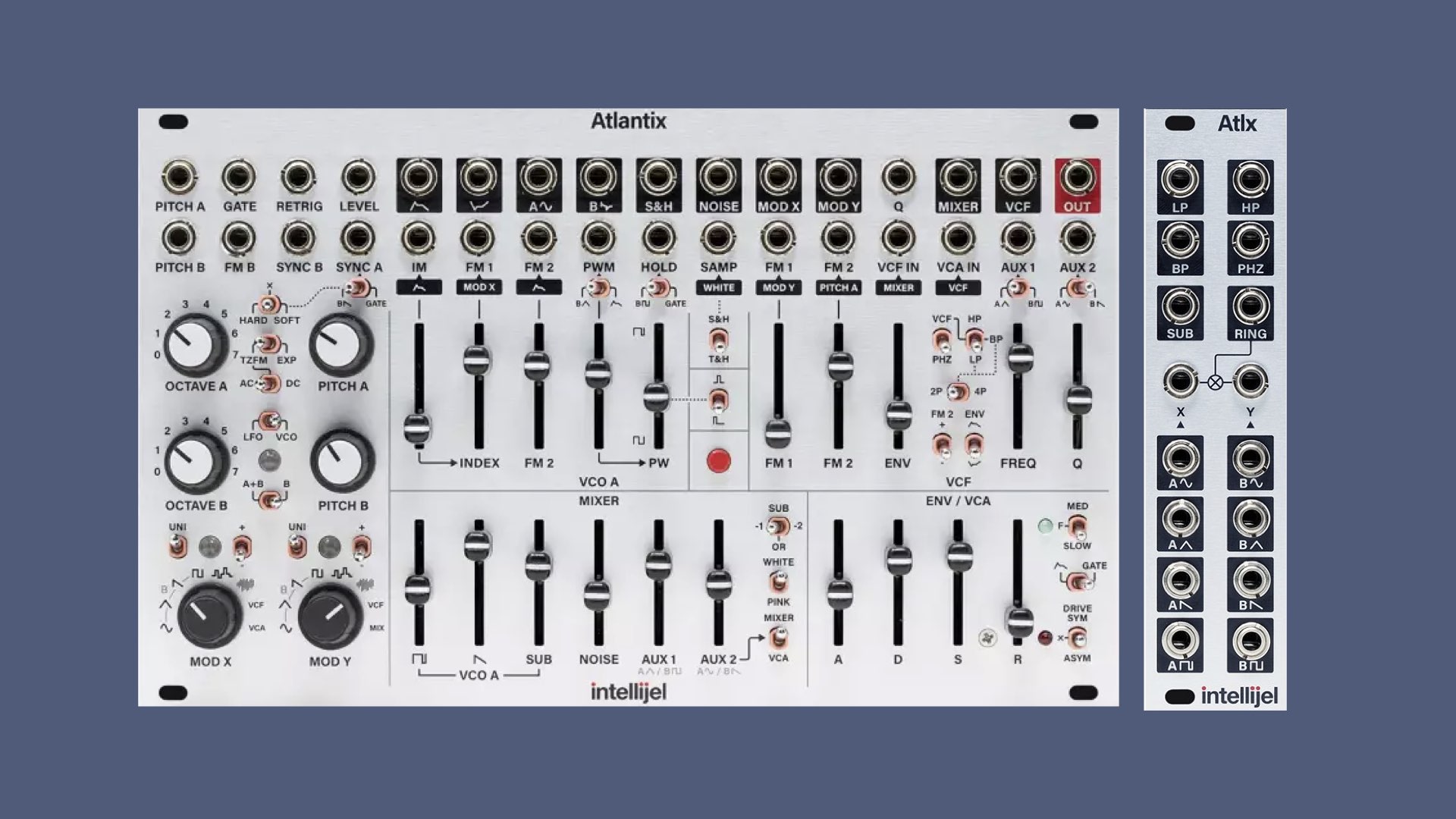1456x819 pixels.
Task: Click the SAMP input jack
Action: pos(718,239)
